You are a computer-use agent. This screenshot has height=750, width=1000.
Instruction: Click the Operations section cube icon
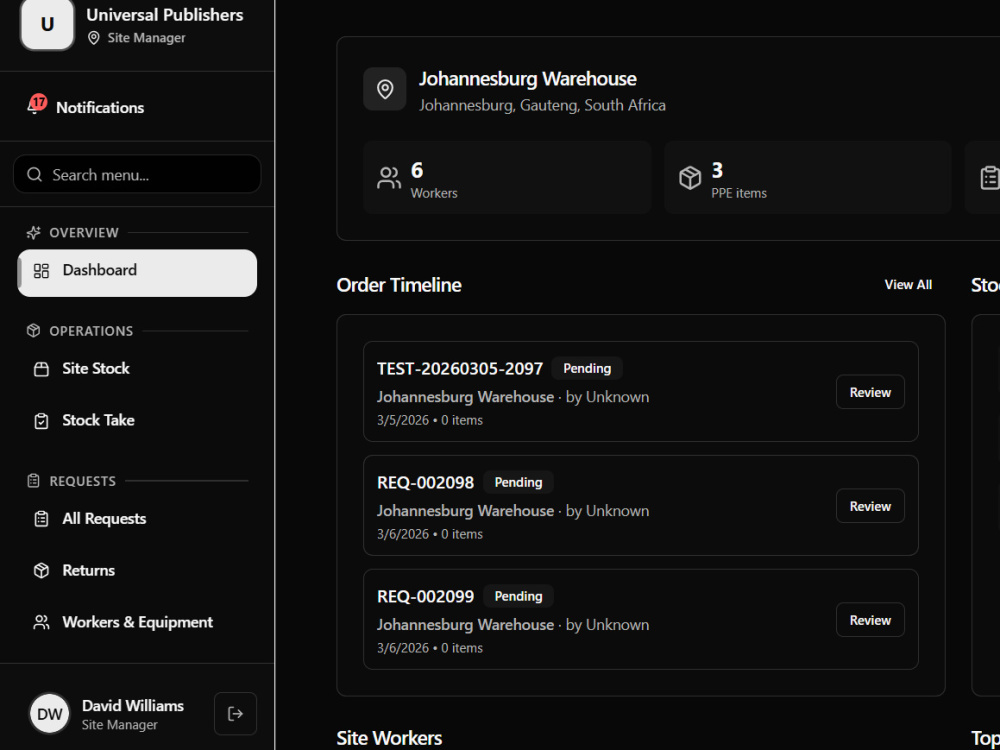coord(33,331)
